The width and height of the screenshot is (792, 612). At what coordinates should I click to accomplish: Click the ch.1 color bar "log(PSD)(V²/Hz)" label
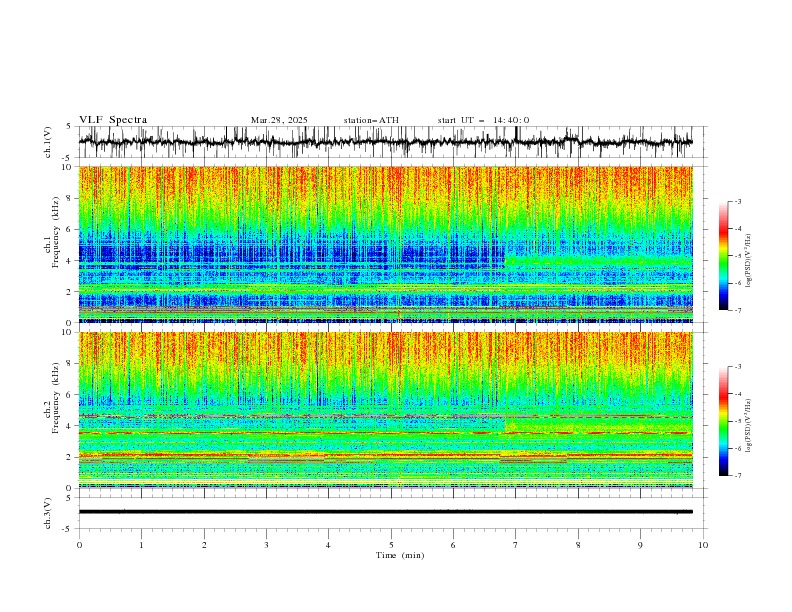[x=748, y=261]
